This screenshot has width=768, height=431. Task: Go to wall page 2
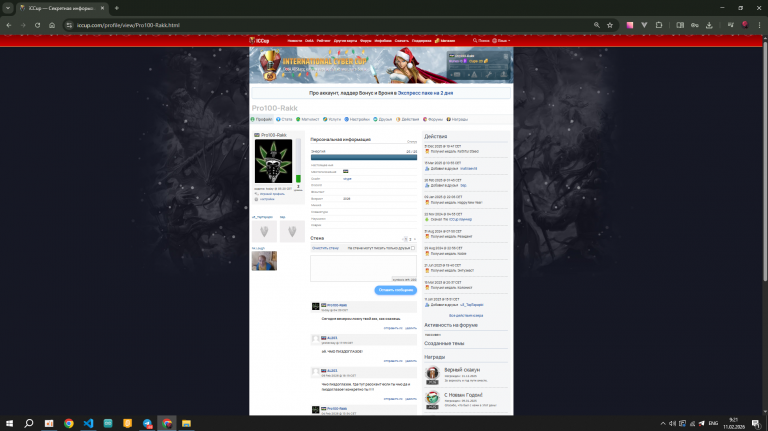410,239
